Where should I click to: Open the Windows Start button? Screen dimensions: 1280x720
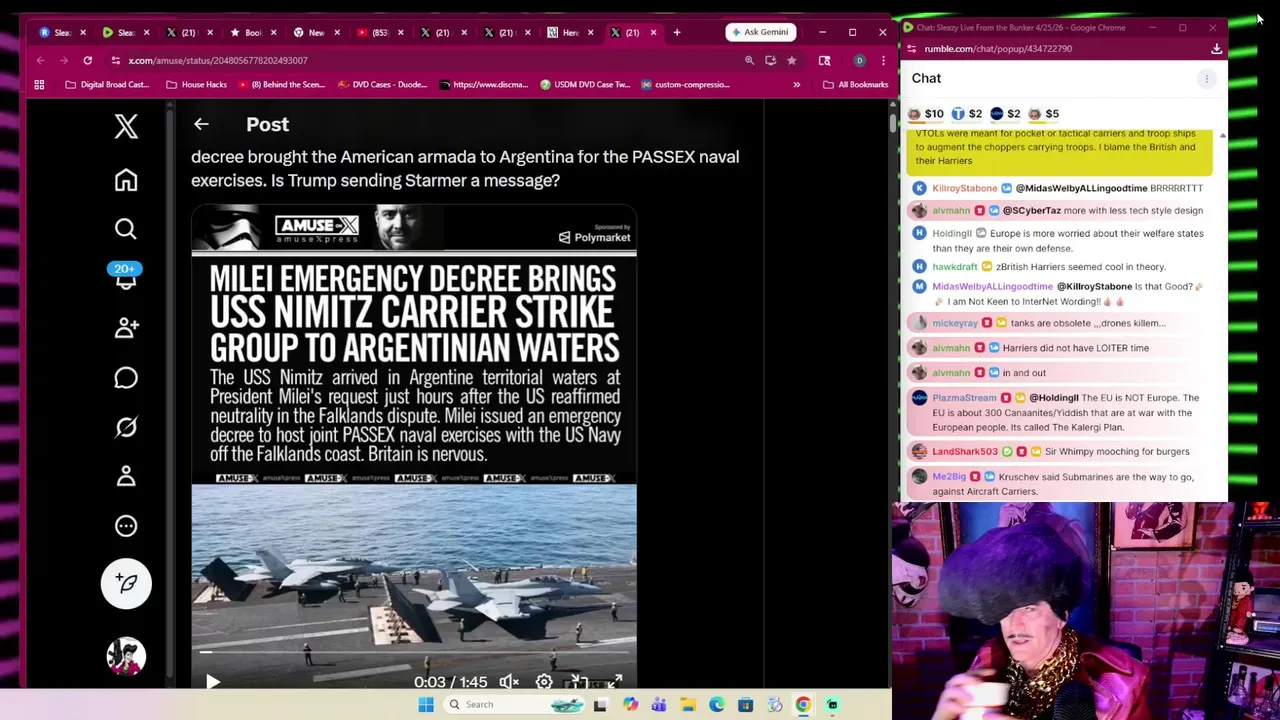coord(426,705)
